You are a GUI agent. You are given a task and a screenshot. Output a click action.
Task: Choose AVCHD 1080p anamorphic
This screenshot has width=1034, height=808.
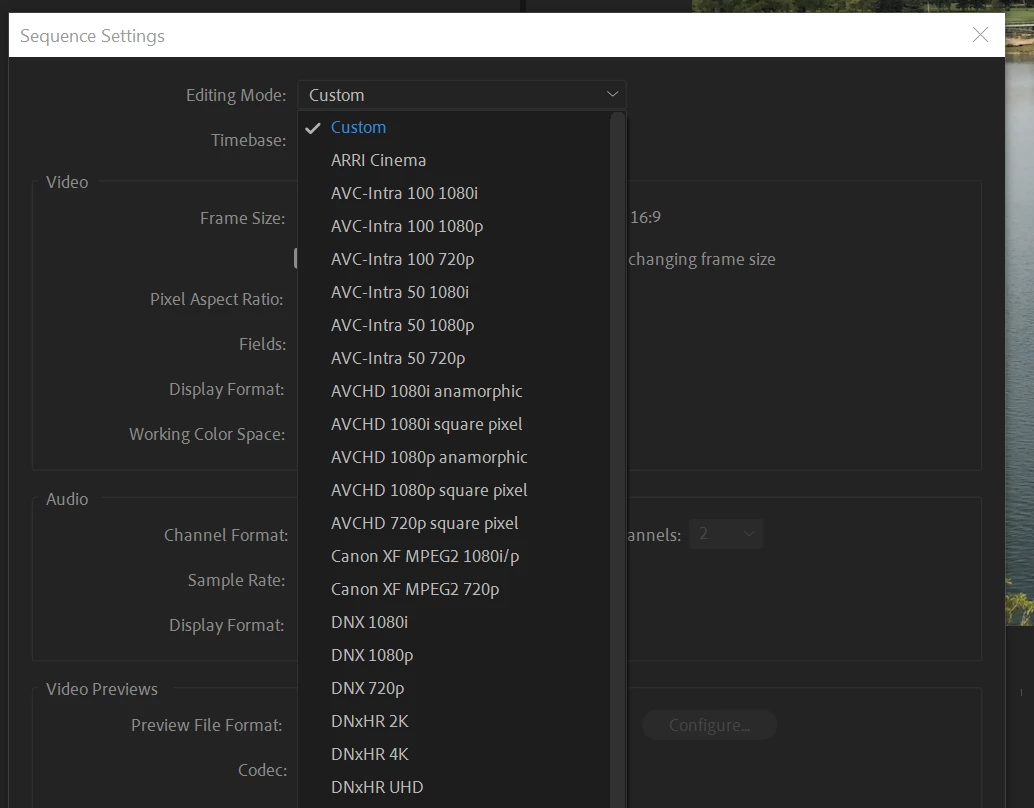(x=454, y=457)
